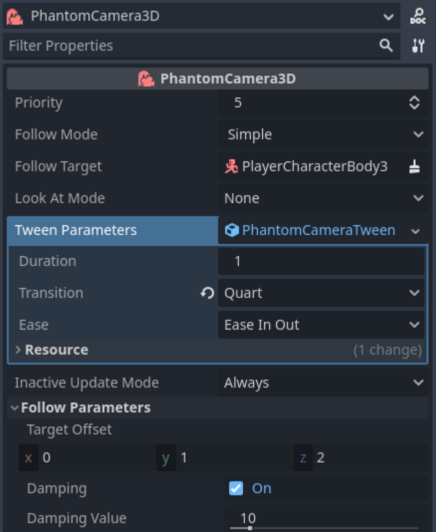The image size is (436, 532).
Task: Clear Follow Target with the brush icon
Action: point(414,166)
